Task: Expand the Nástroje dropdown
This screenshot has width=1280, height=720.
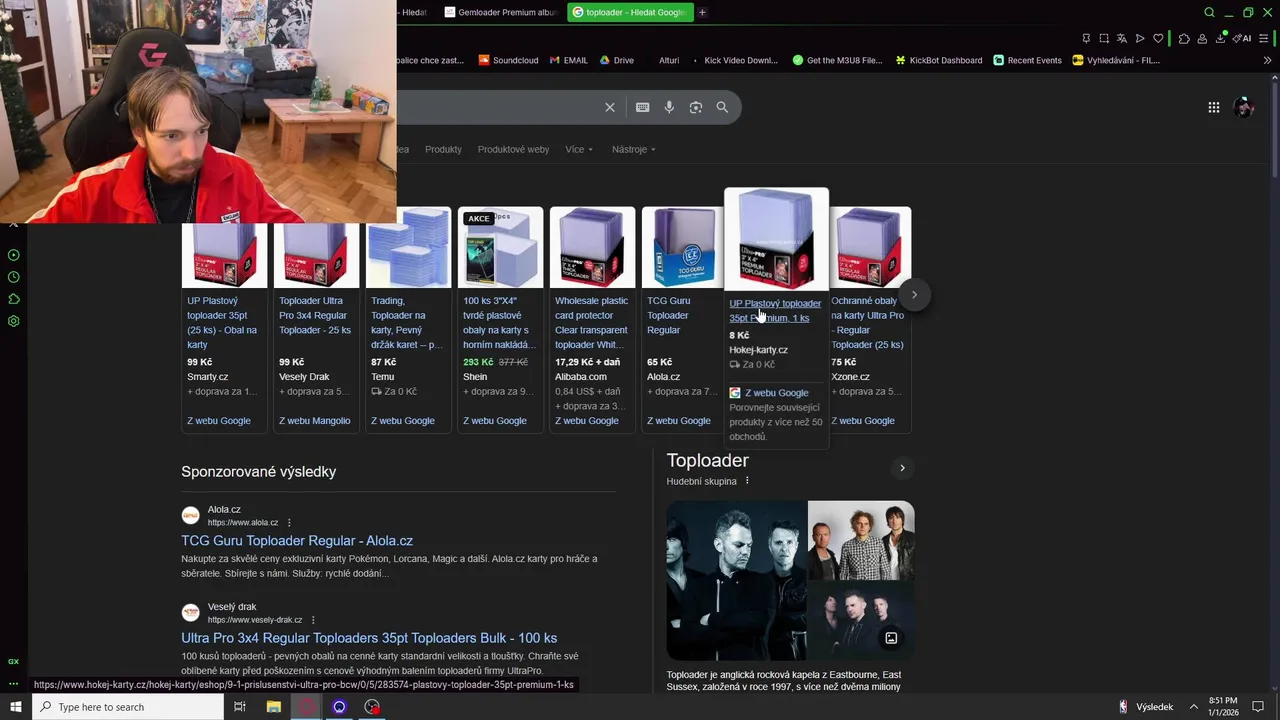Action: [634, 149]
